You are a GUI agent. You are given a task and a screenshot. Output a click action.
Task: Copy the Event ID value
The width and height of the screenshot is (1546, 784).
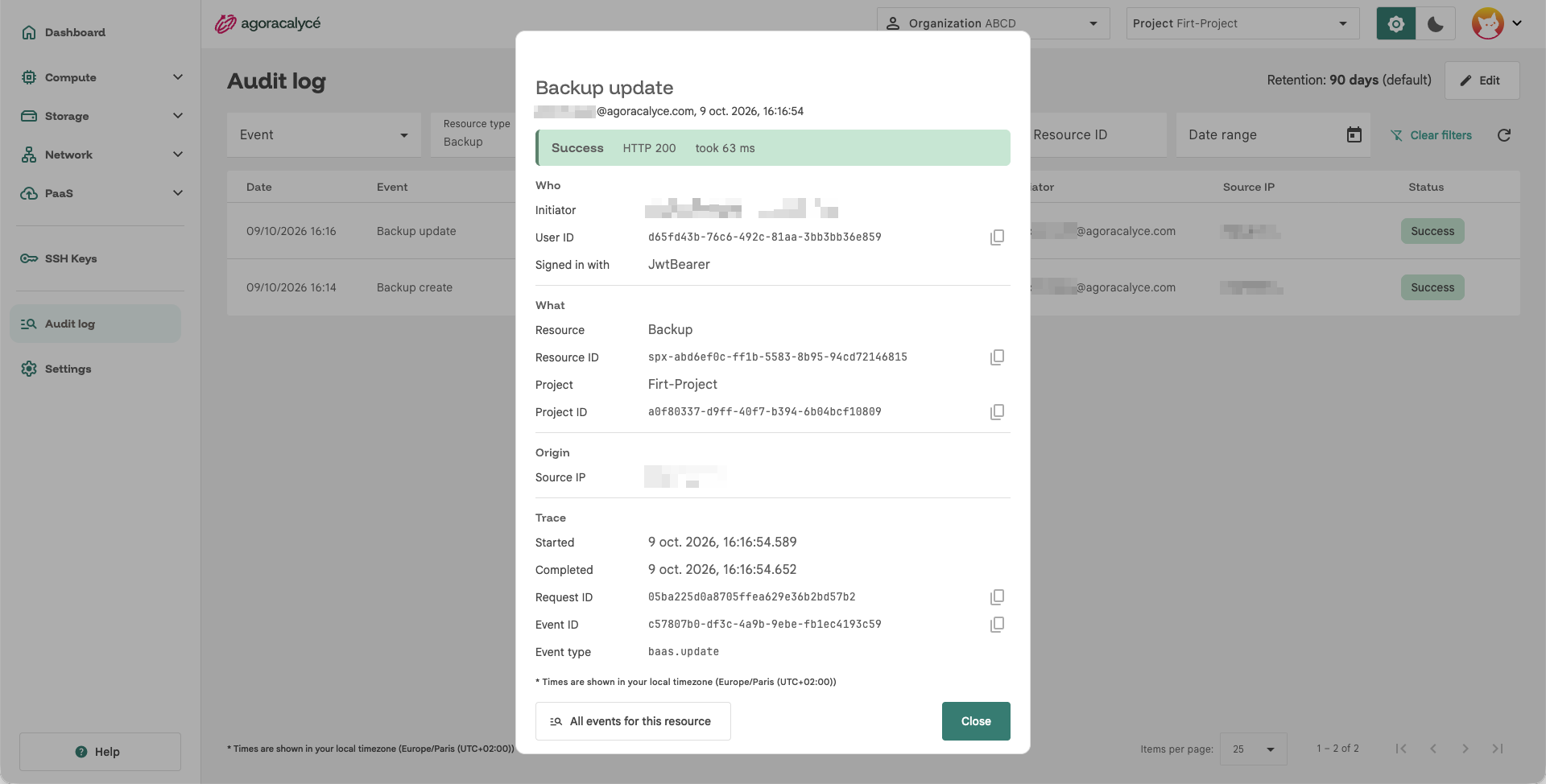coord(997,625)
